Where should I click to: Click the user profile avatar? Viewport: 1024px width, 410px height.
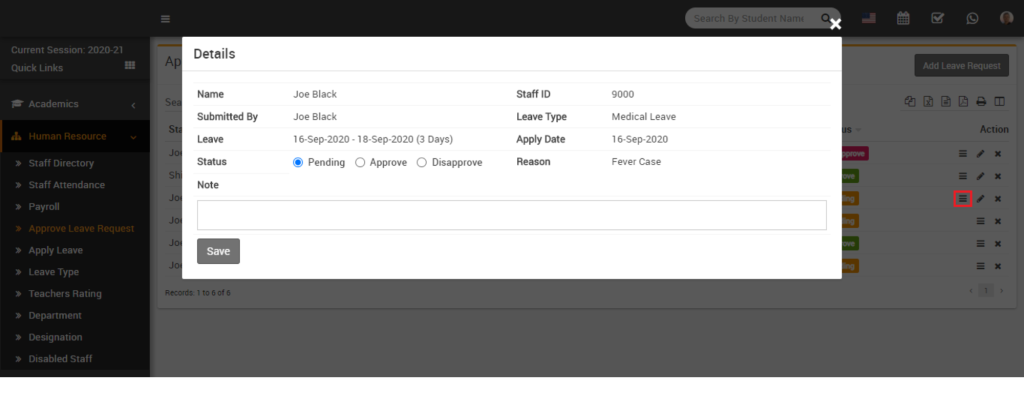(1006, 18)
